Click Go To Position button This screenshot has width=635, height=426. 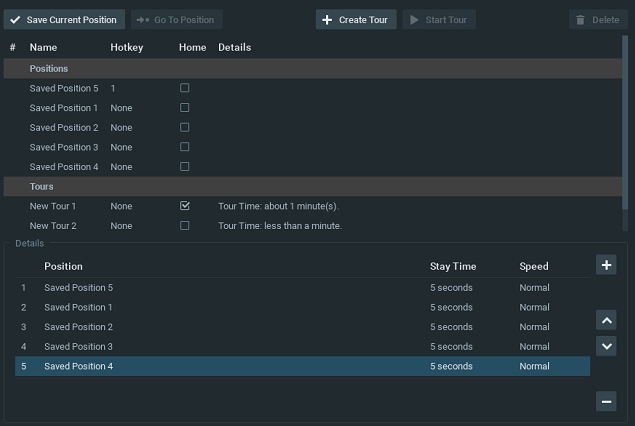point(176,20)
